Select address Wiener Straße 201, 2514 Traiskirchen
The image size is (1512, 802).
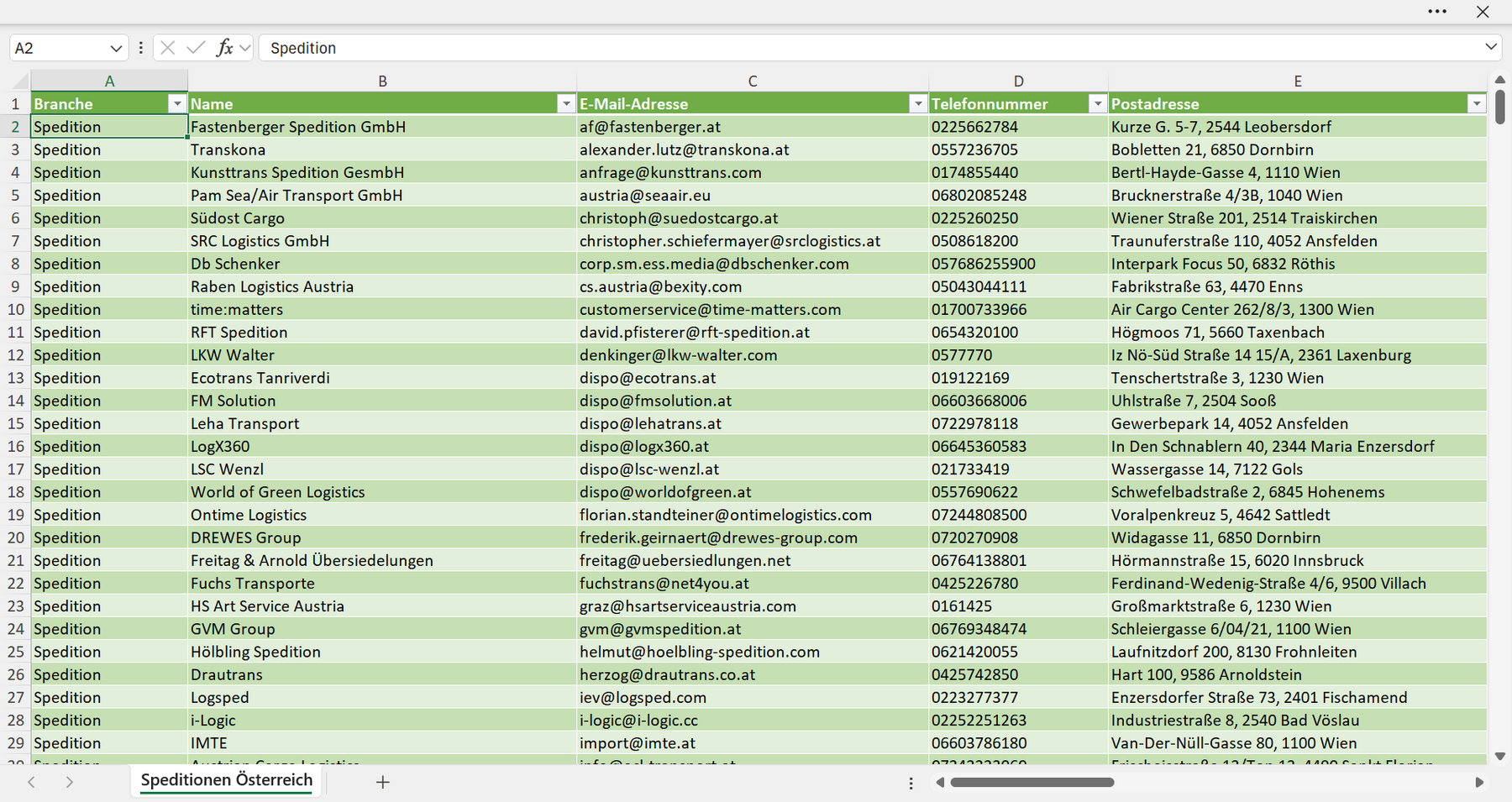pyautogui.click(x=1298, y=218)
